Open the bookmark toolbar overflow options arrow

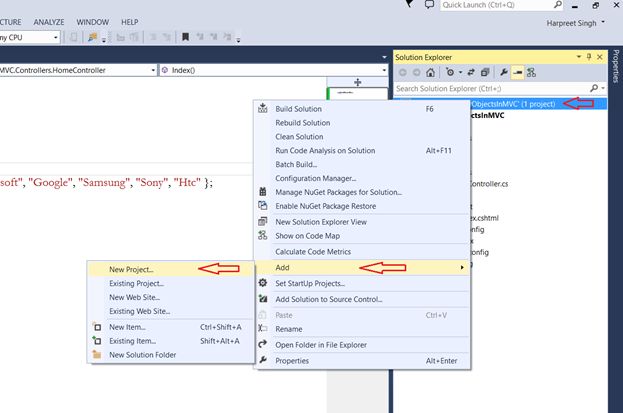point(238,40)
